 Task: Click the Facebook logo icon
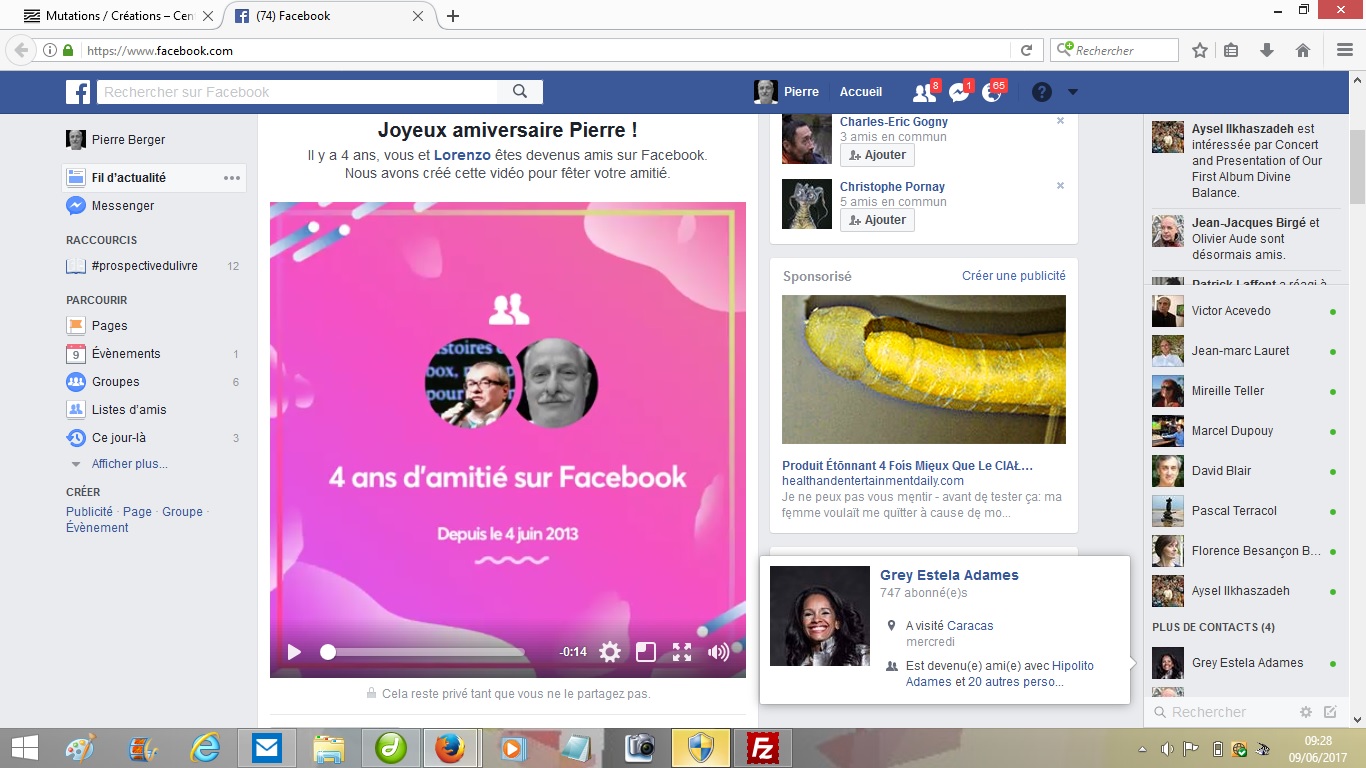coord(78,92)
